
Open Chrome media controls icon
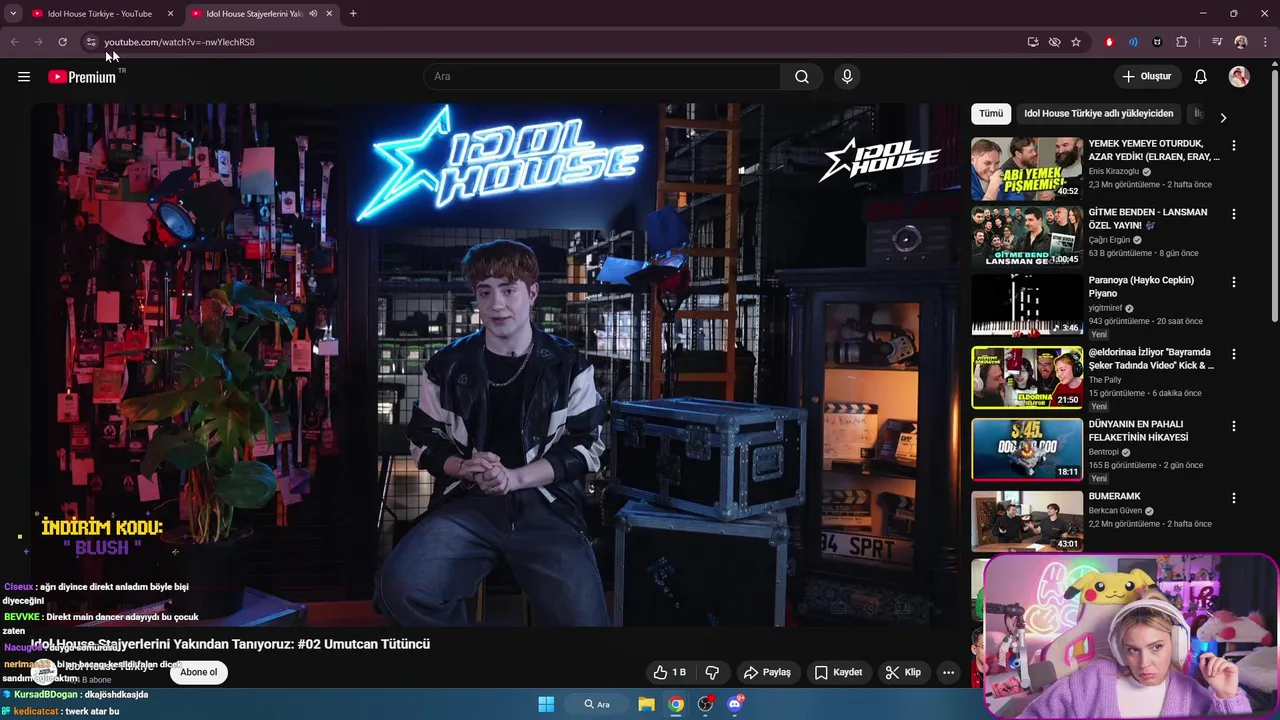[1217, 42]
